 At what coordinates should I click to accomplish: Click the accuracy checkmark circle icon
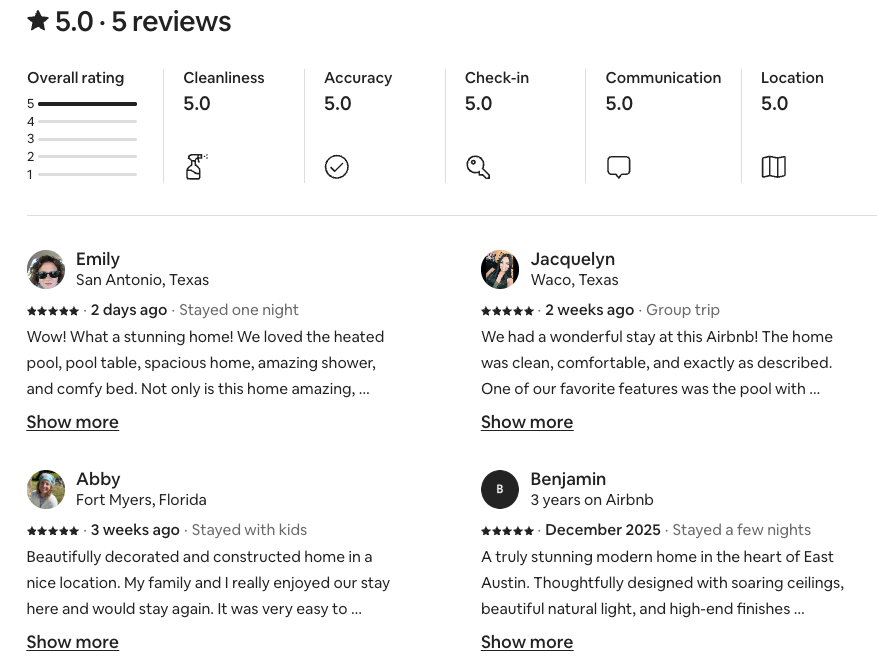pyautogui.click(x=337, y=167)
